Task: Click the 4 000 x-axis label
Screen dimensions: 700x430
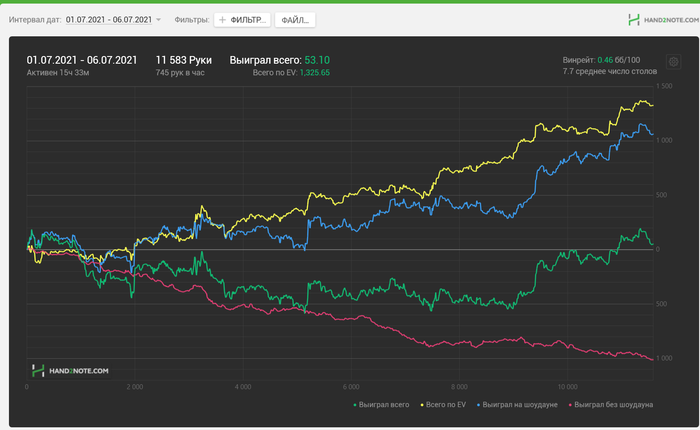Action: coord(243,387)
